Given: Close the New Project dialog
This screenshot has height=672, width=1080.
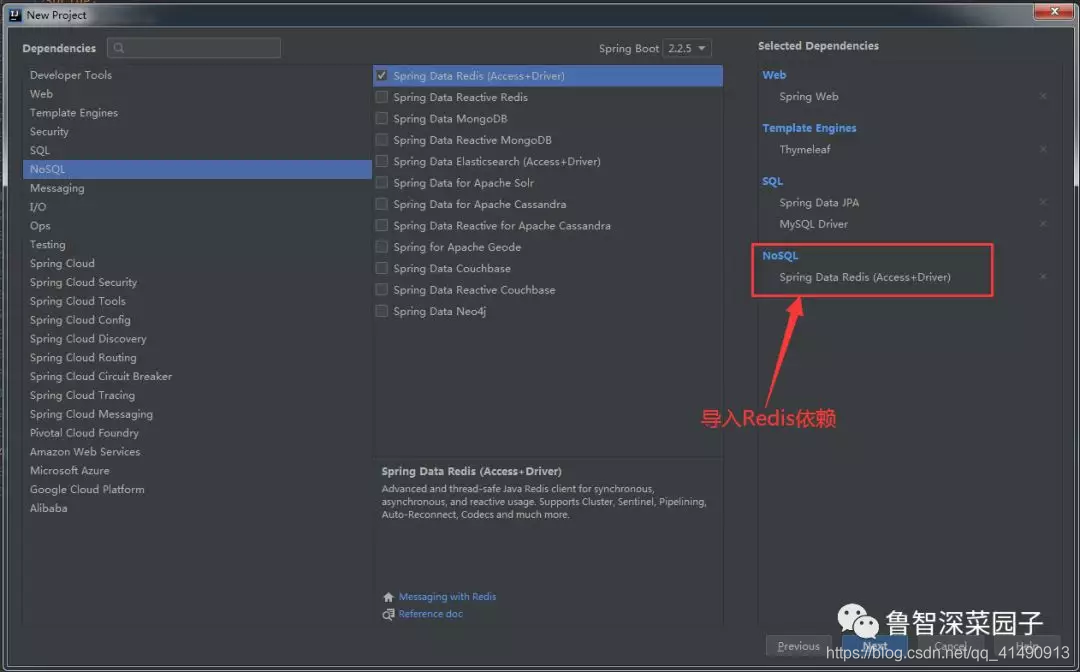Looking at the screenshot, I should [x=1054, y=11].
